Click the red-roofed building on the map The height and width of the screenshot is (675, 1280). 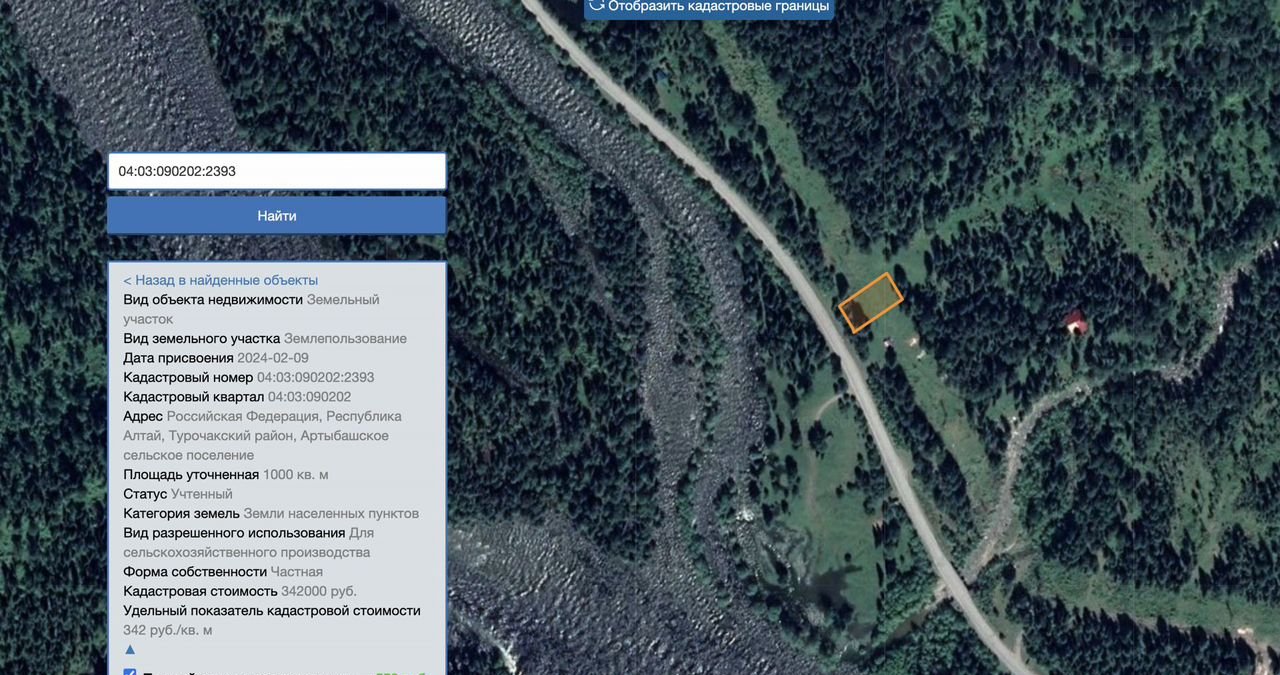point(1075,321)
